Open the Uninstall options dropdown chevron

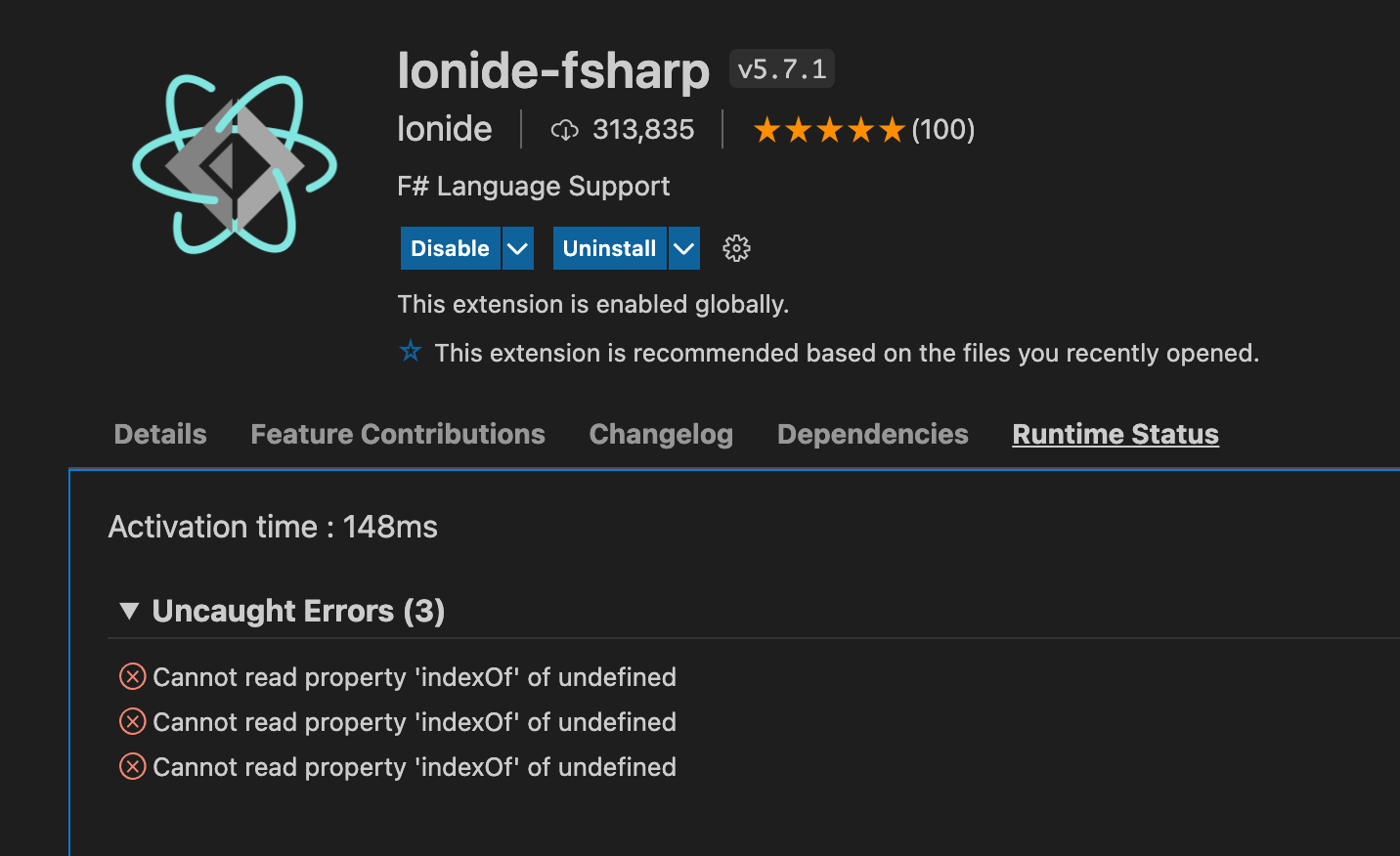coord(683,248)
